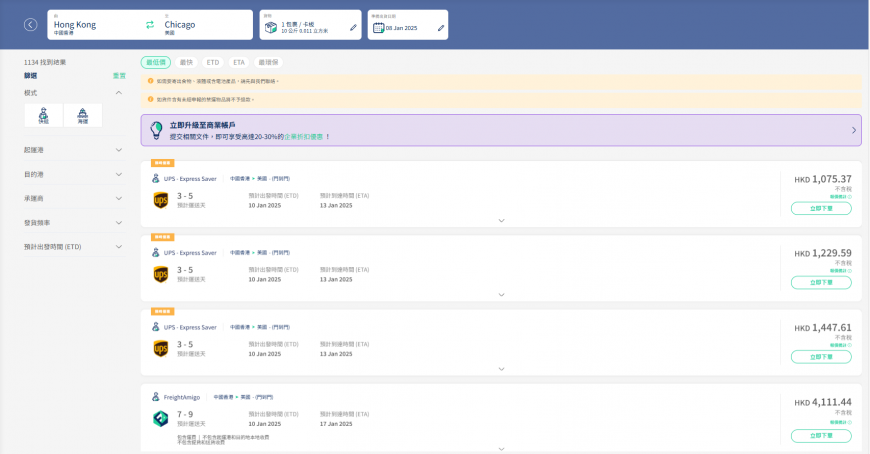Click the '1134 找到結果' results count
The height and width of the screenshot is (454, 870).
click(x=45, y=62)
